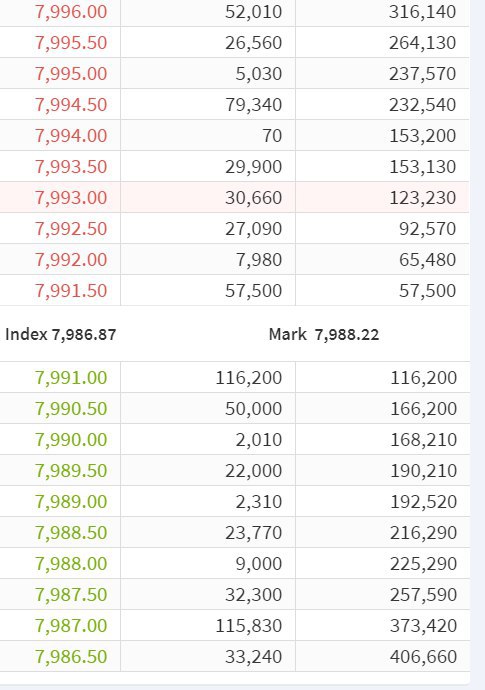Select the best bid 7,991.00
This screenshot has width=485, height=690.
pos(71,378)
